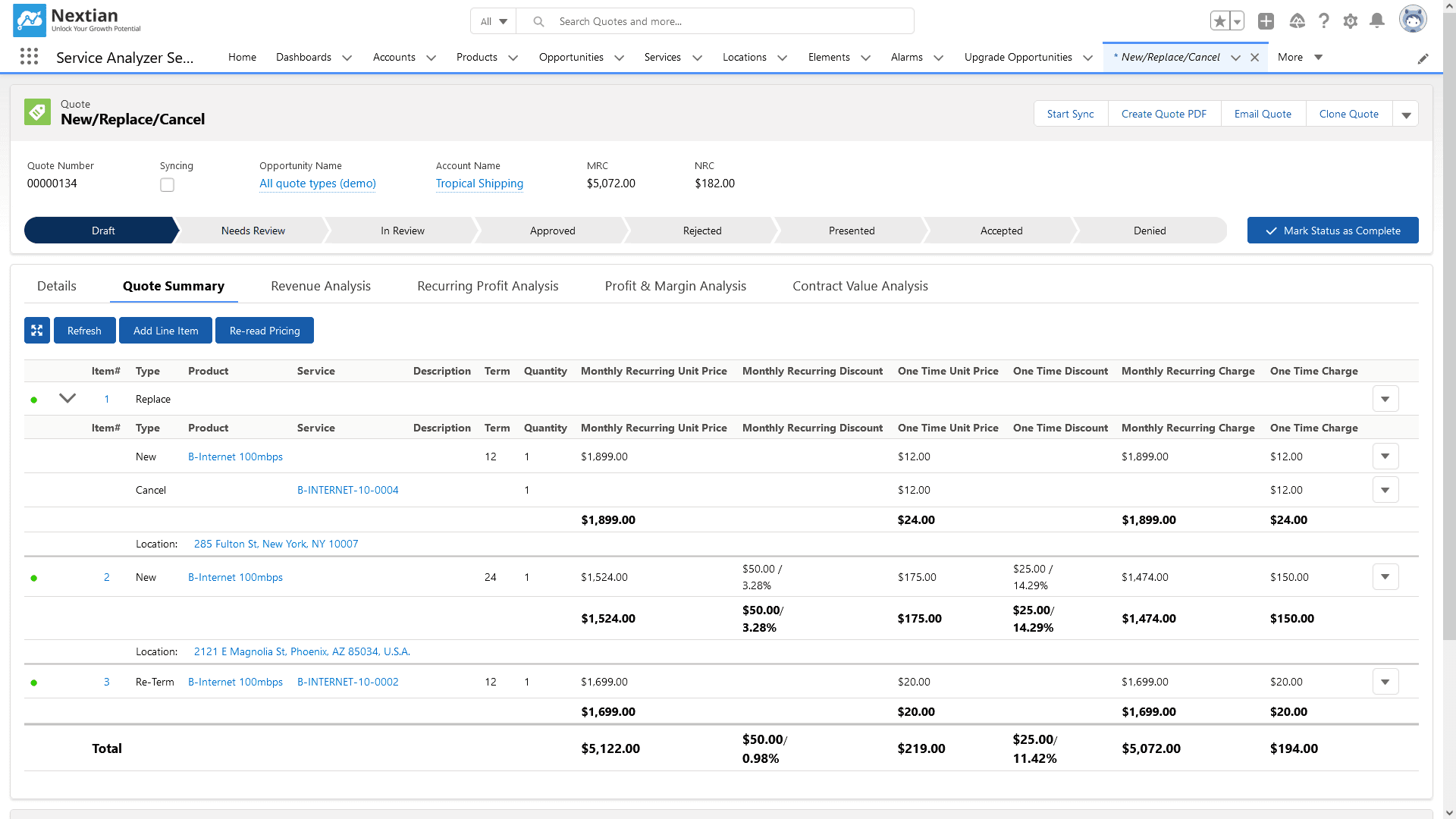Click the Email Quote icon button
1456x819 pixels.
(x=1263, y=113)
